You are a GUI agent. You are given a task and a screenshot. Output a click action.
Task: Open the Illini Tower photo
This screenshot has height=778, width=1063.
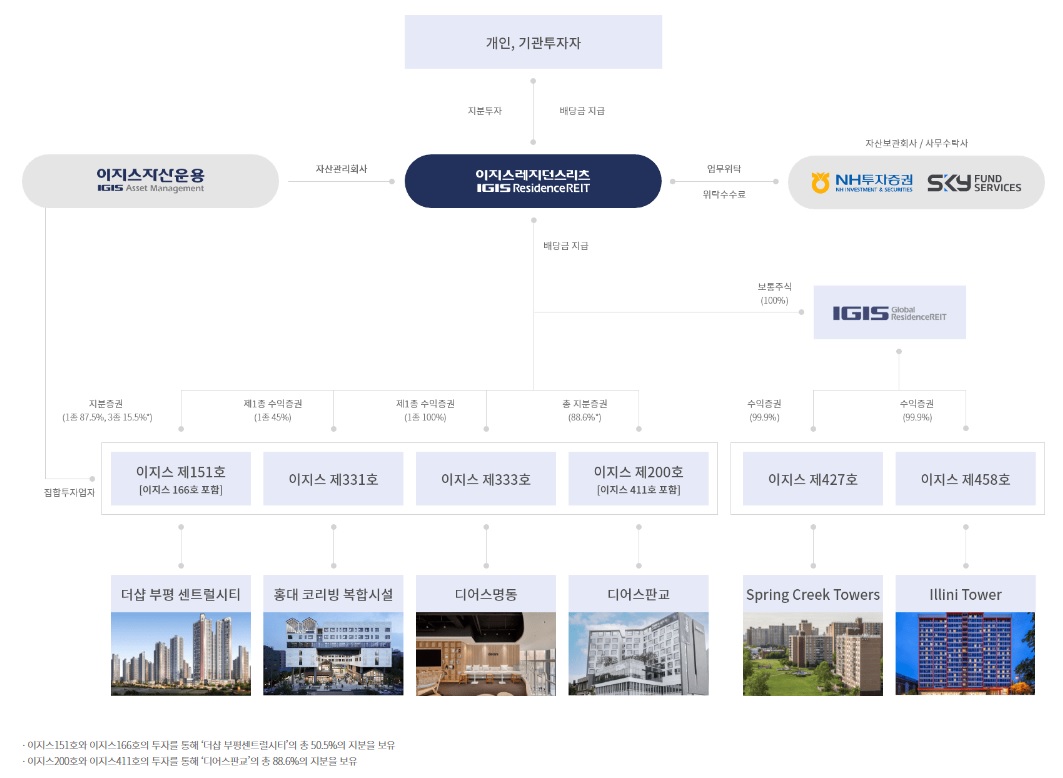[965, 654]
